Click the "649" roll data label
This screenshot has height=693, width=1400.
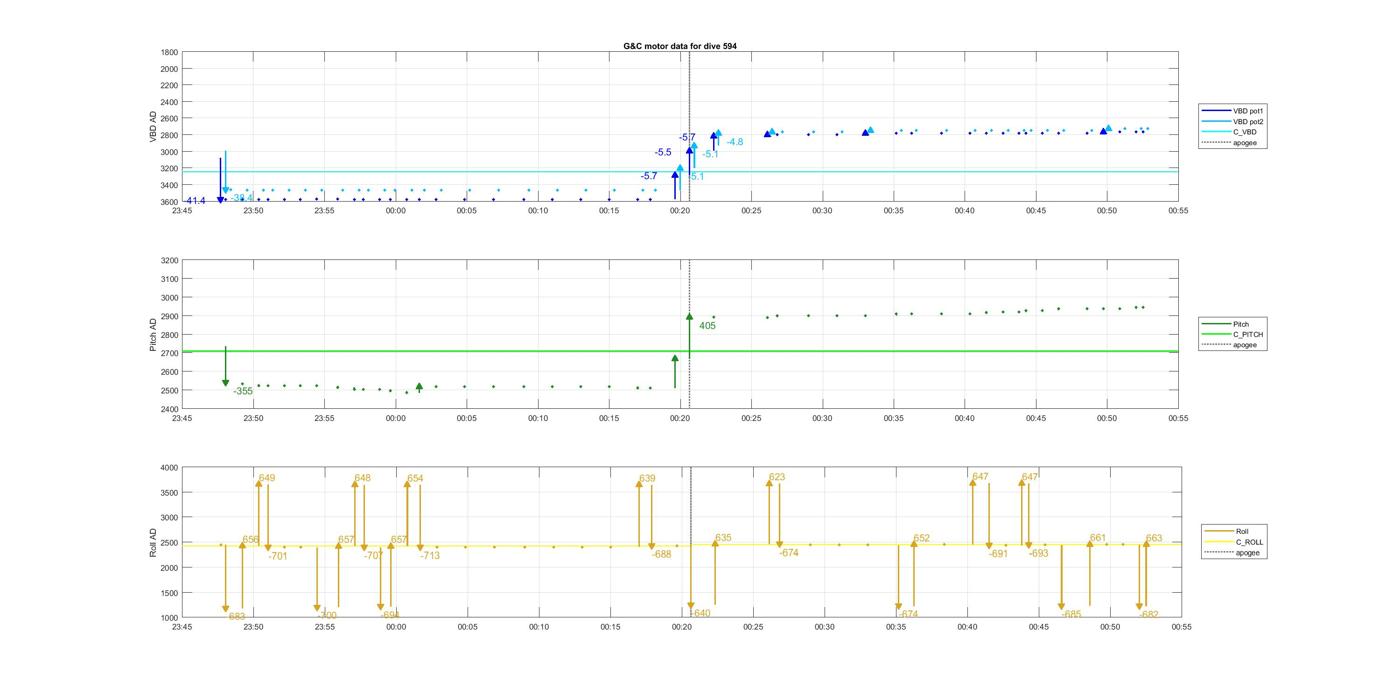(x=267, y=477)
